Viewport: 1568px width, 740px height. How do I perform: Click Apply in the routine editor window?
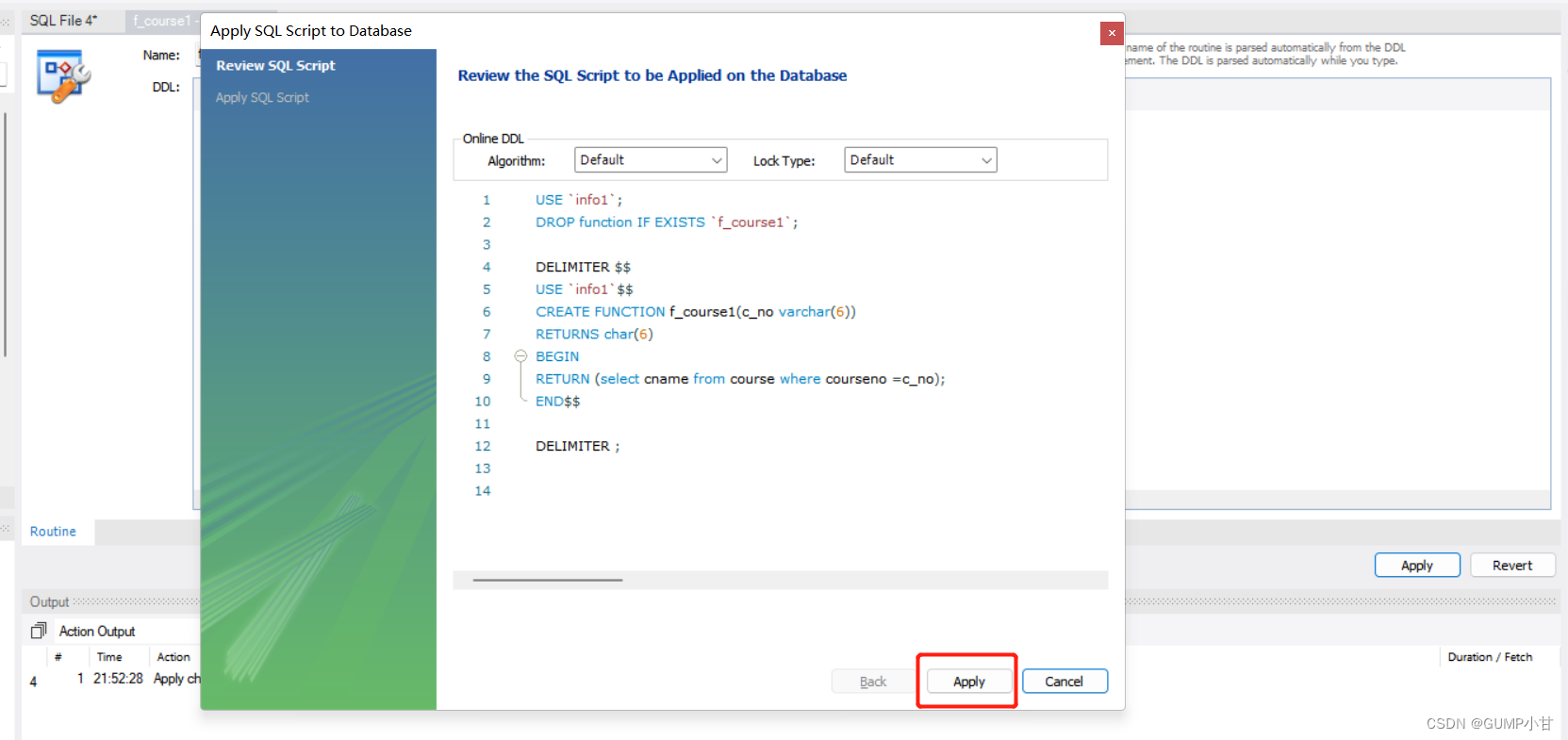pyautogui.click(x=1417, y=566)
